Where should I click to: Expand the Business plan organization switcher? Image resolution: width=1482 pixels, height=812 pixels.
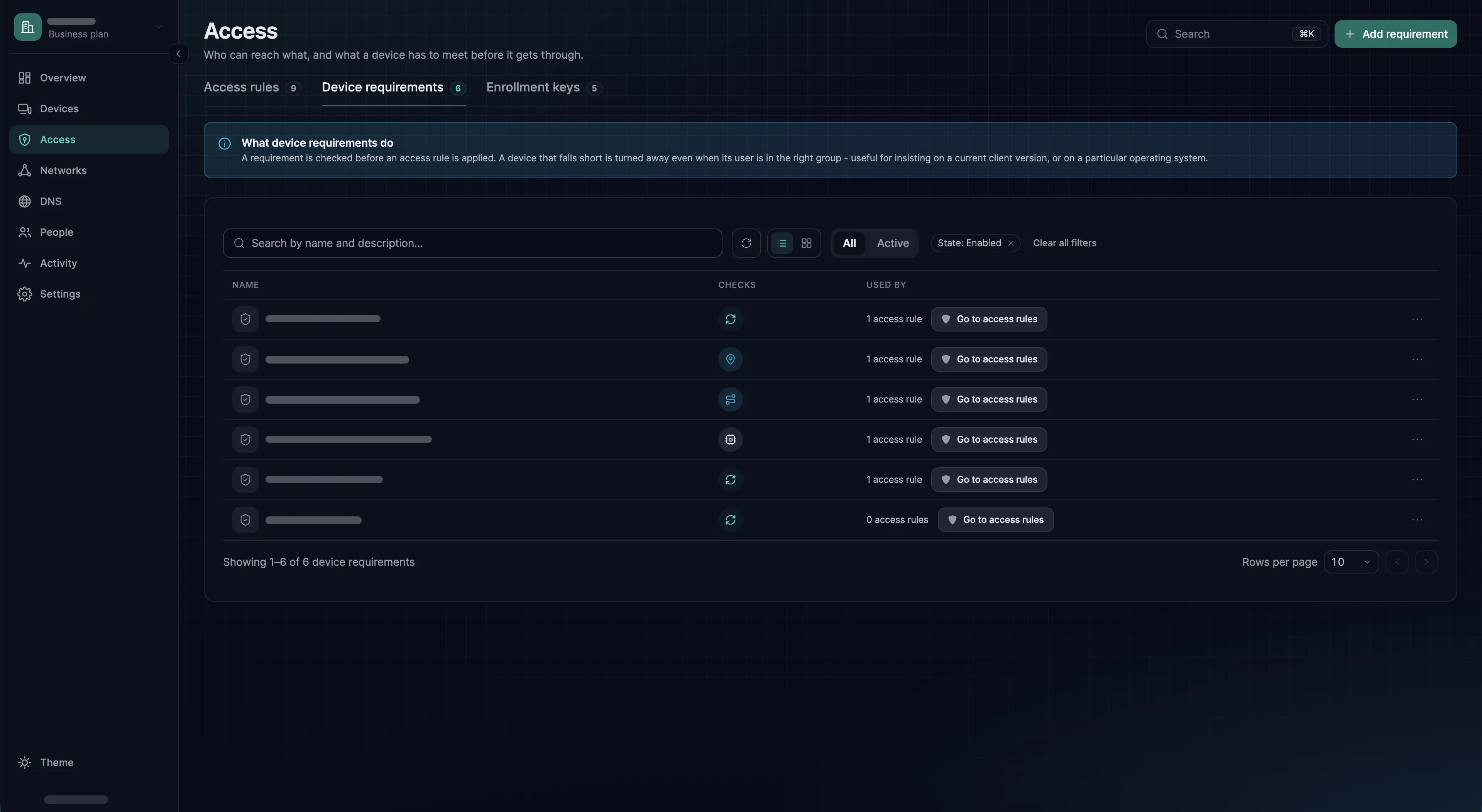[89, 27]
